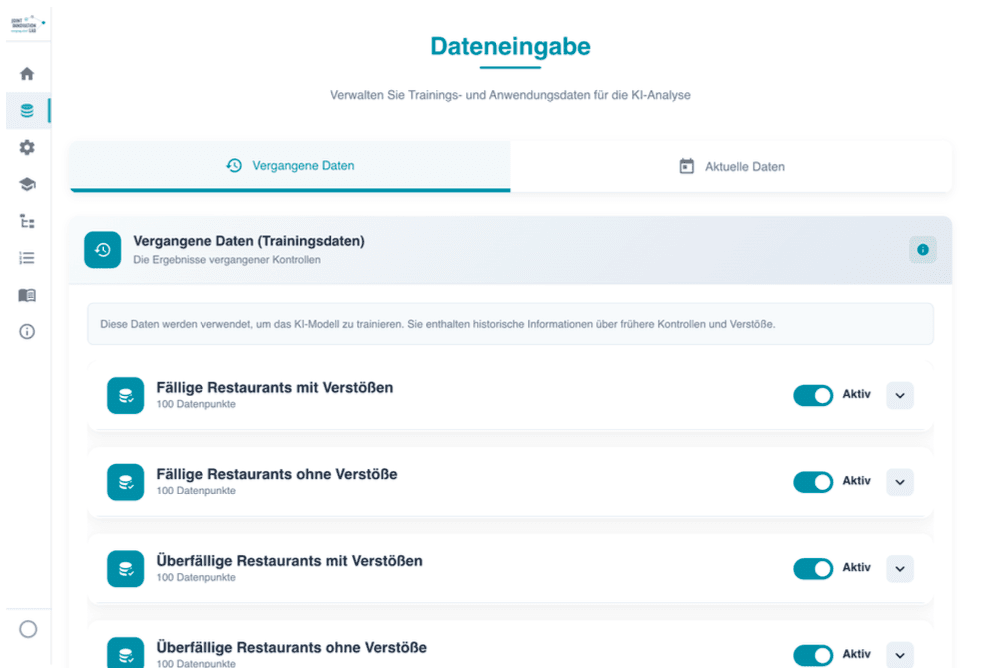
Task: Toggle Aktiv for Überfällige Restaurants mit Verstößen
Action: click(x=813, y=568)
